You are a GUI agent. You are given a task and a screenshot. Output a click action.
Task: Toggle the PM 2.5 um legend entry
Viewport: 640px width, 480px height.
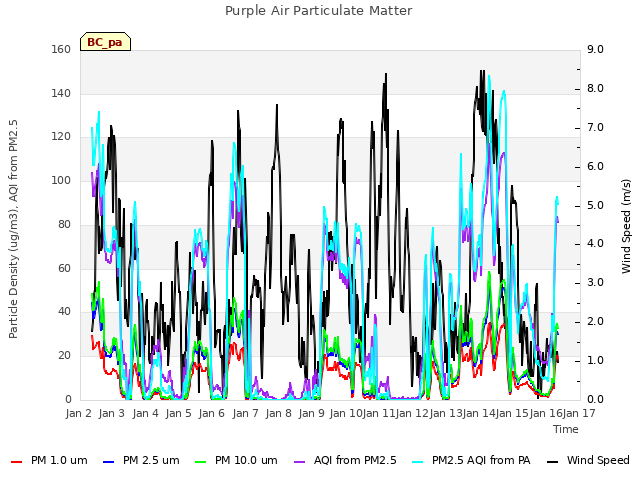click(x=141, y=460)
